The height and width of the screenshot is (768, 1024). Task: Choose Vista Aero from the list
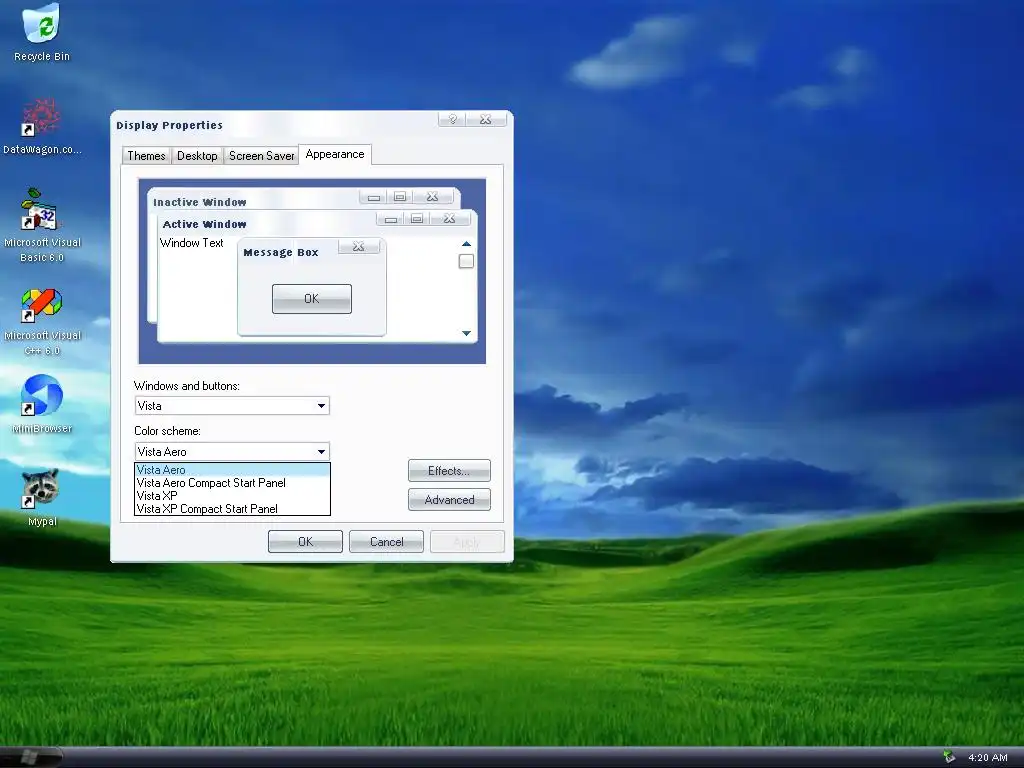coord(232,470)
